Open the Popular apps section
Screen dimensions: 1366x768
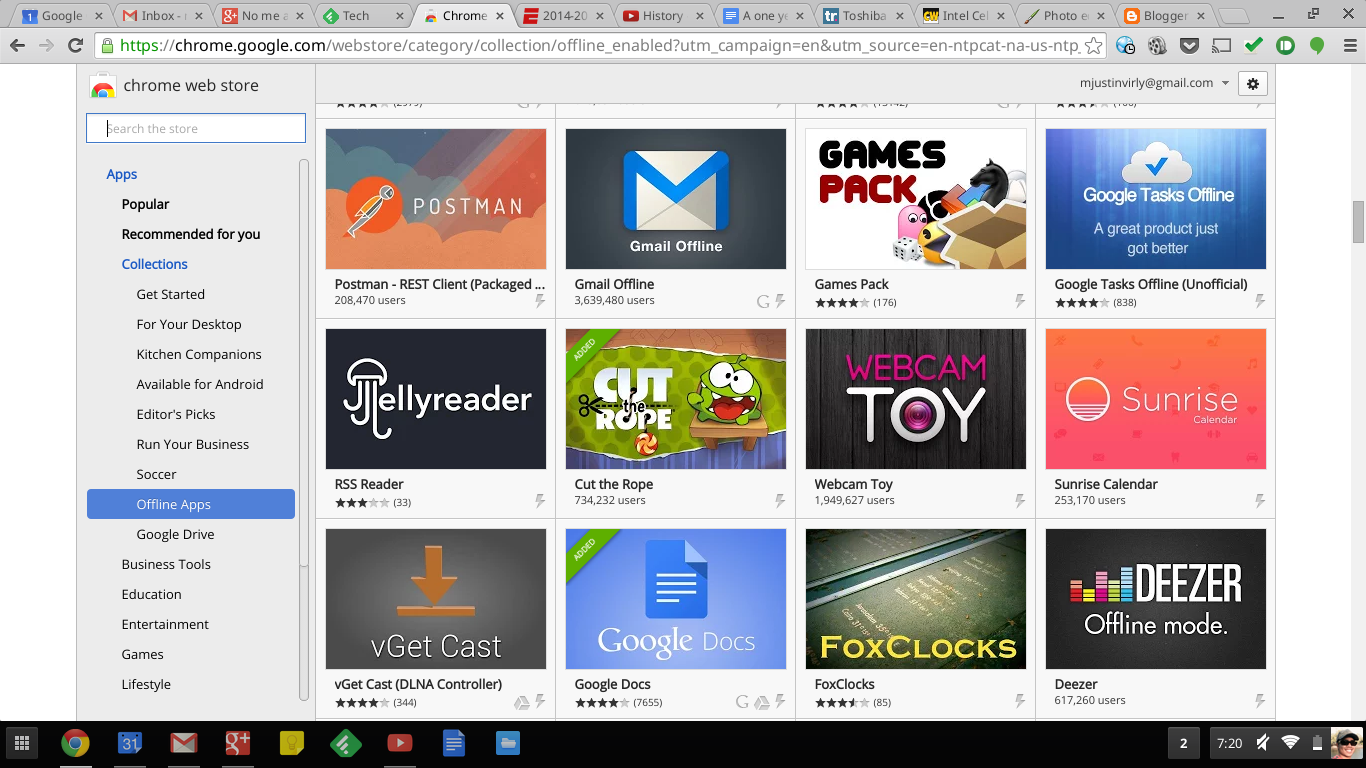pos(145,204)
